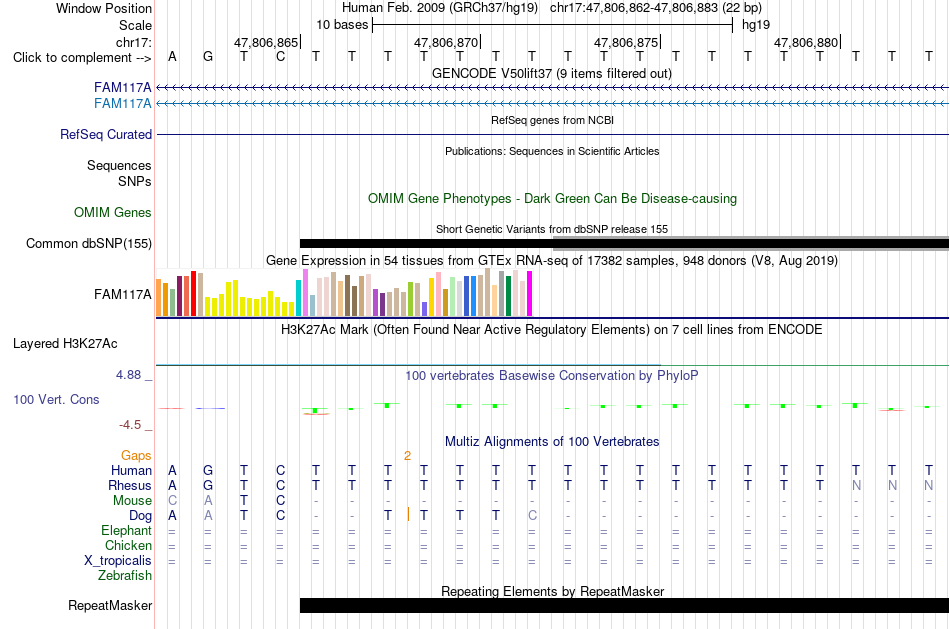Screen dimensions: 950x629
Task: Click the FAM117A GTEx expression label
Action: pos(122,295)
